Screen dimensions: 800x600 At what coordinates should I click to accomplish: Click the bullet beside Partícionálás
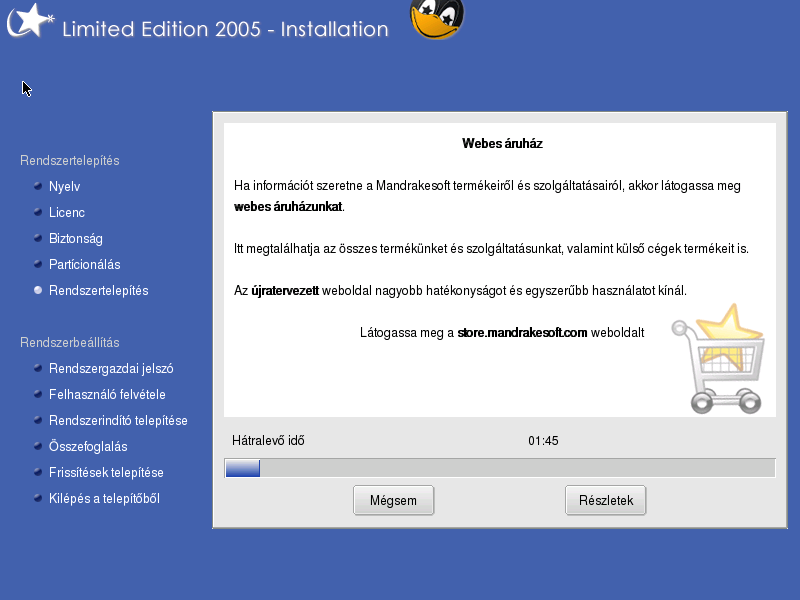pos(38,264)
